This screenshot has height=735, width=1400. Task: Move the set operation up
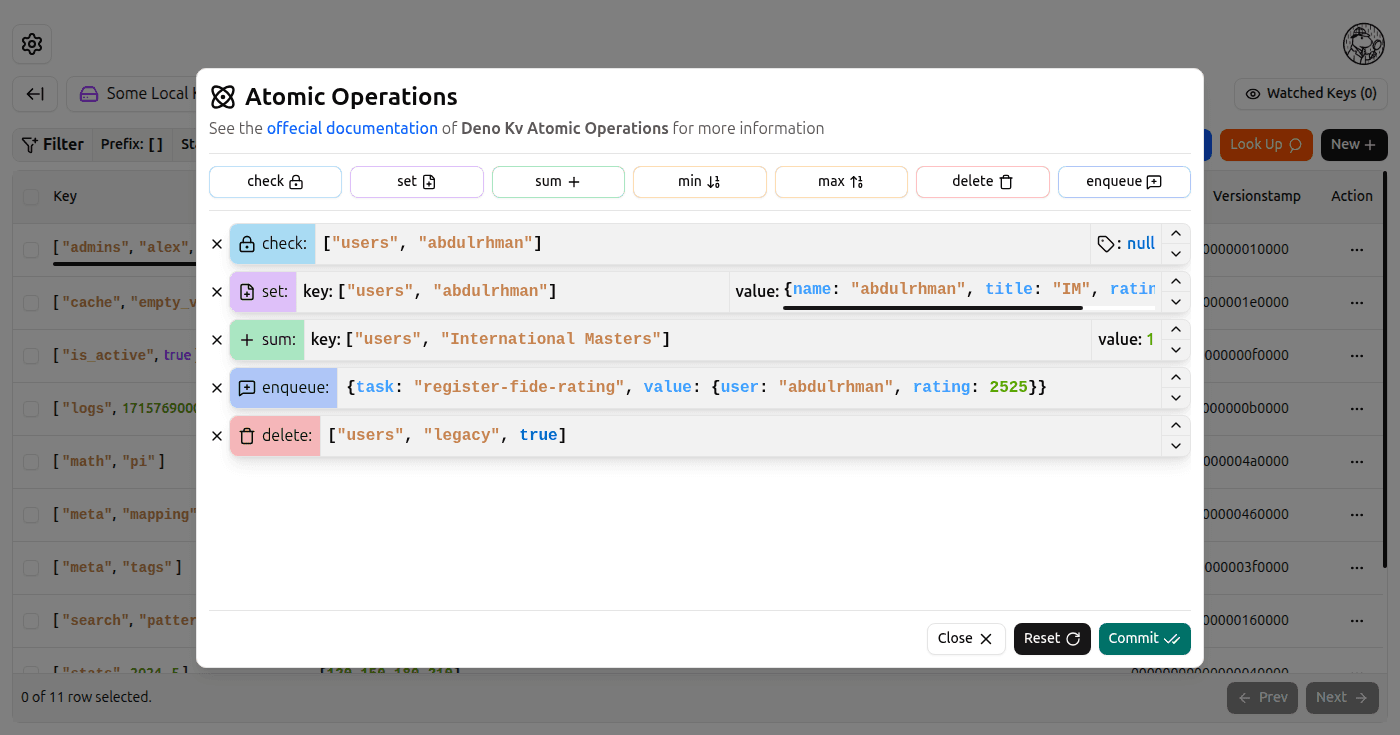[1176, 282]
